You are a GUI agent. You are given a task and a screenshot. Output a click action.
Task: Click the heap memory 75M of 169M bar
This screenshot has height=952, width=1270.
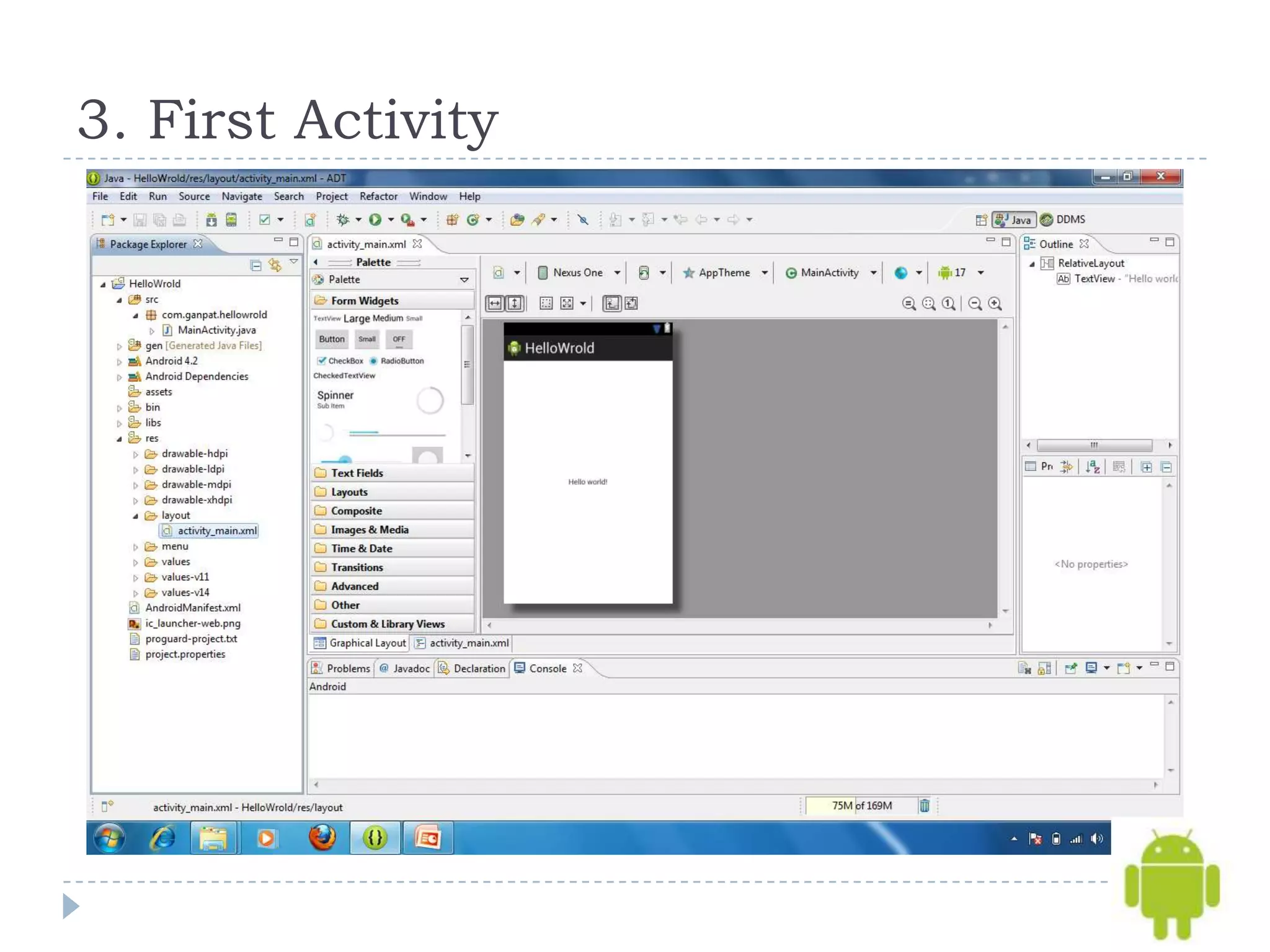coord(861,805)
